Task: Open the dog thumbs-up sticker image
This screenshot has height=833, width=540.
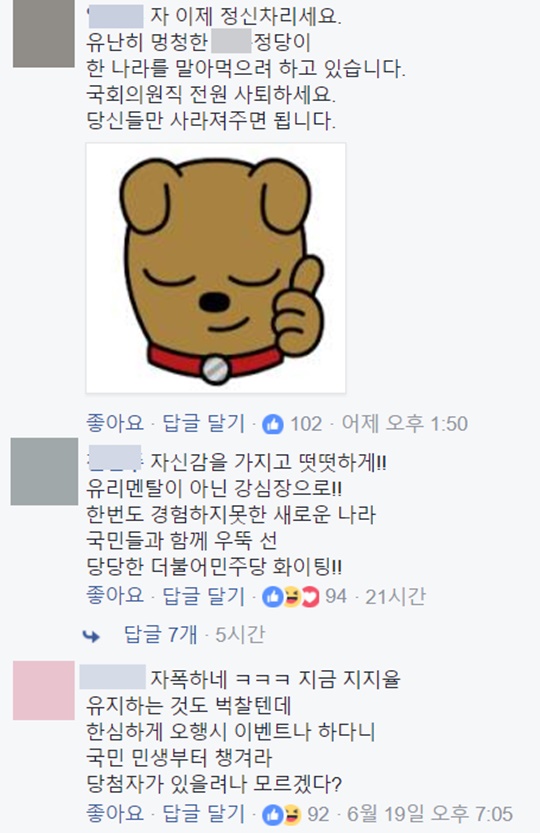Action: point(216,268)
